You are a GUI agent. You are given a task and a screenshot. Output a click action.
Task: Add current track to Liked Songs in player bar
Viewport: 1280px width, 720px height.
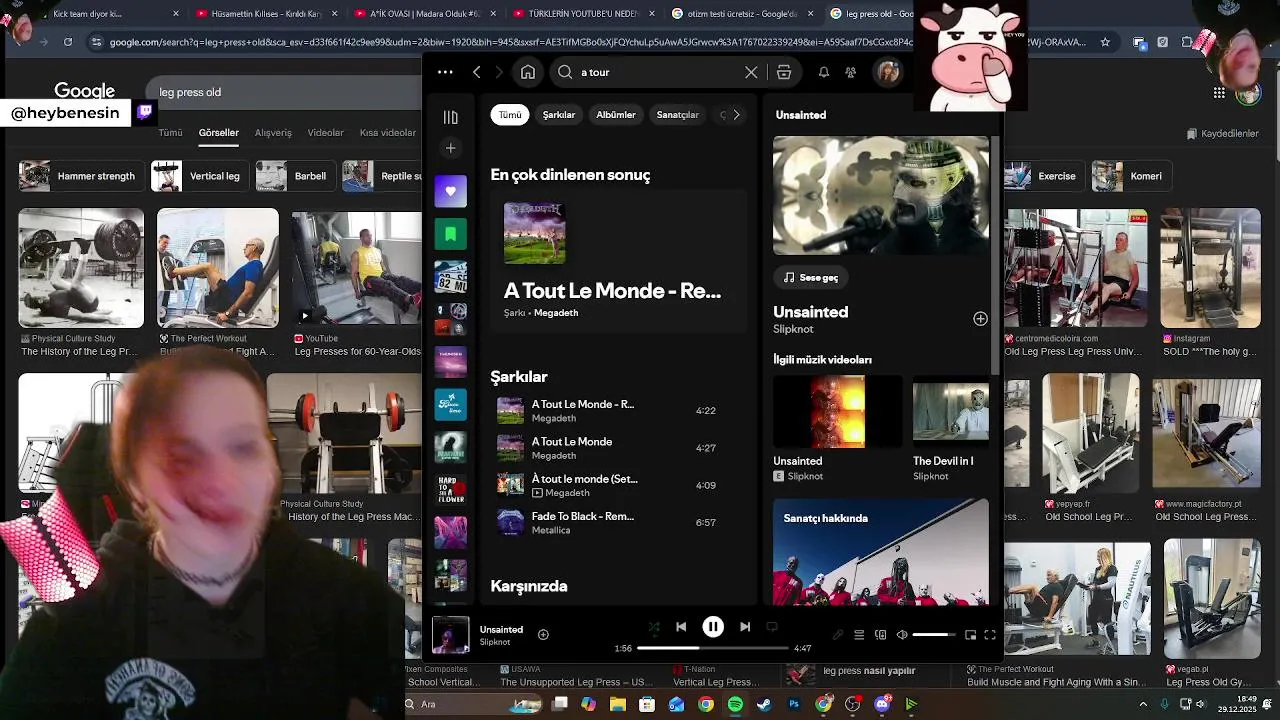click(x=543, y=634)
